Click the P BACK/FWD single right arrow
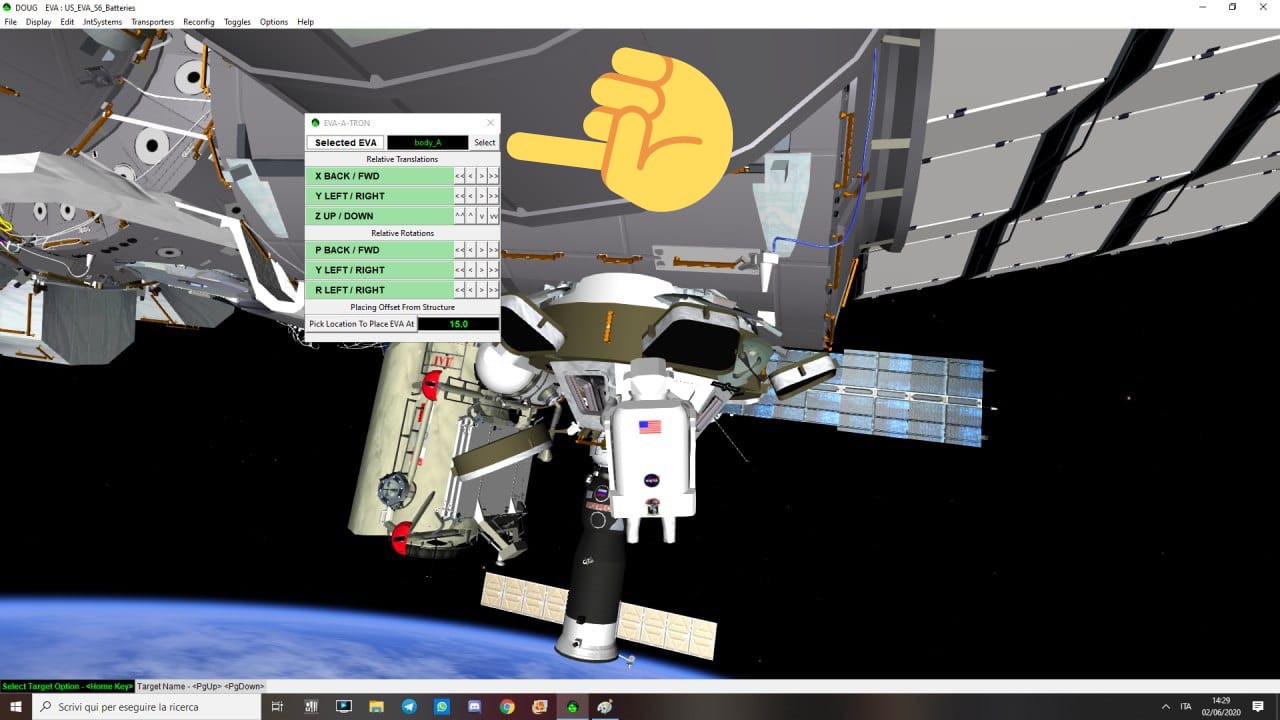Screen dimensions: 1280x720 click(482, 250)
